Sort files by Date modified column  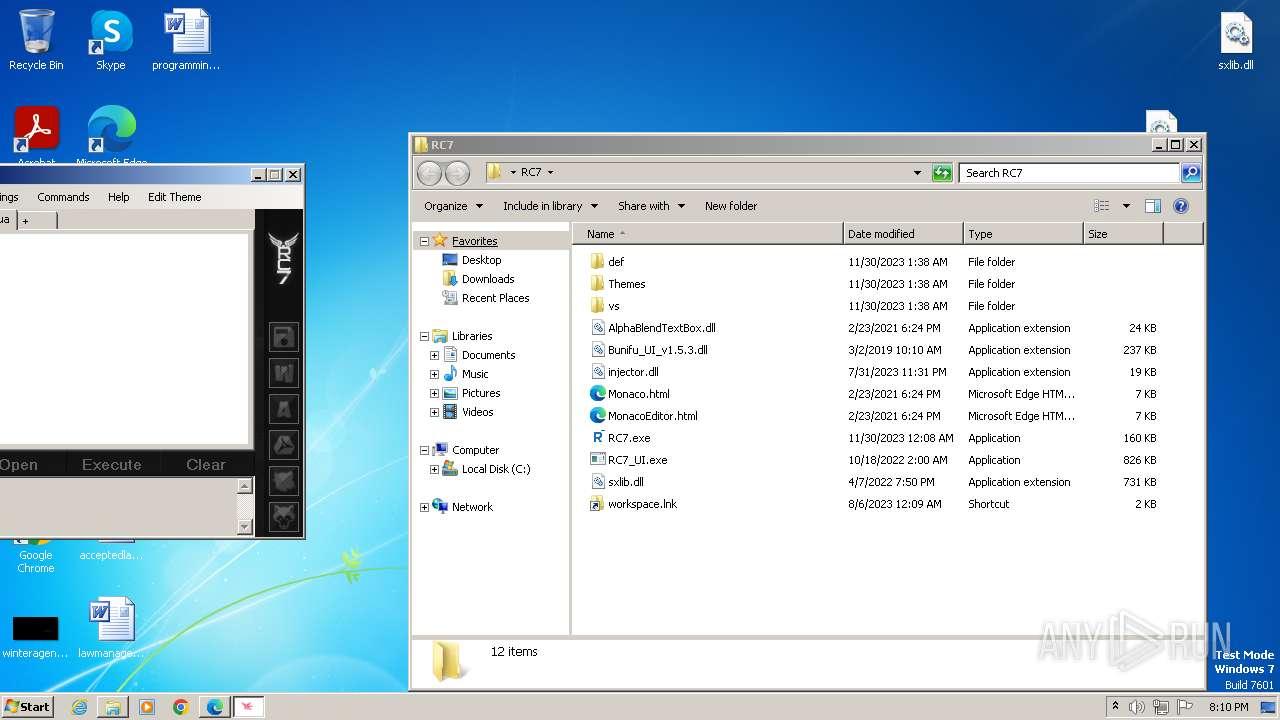903,234
